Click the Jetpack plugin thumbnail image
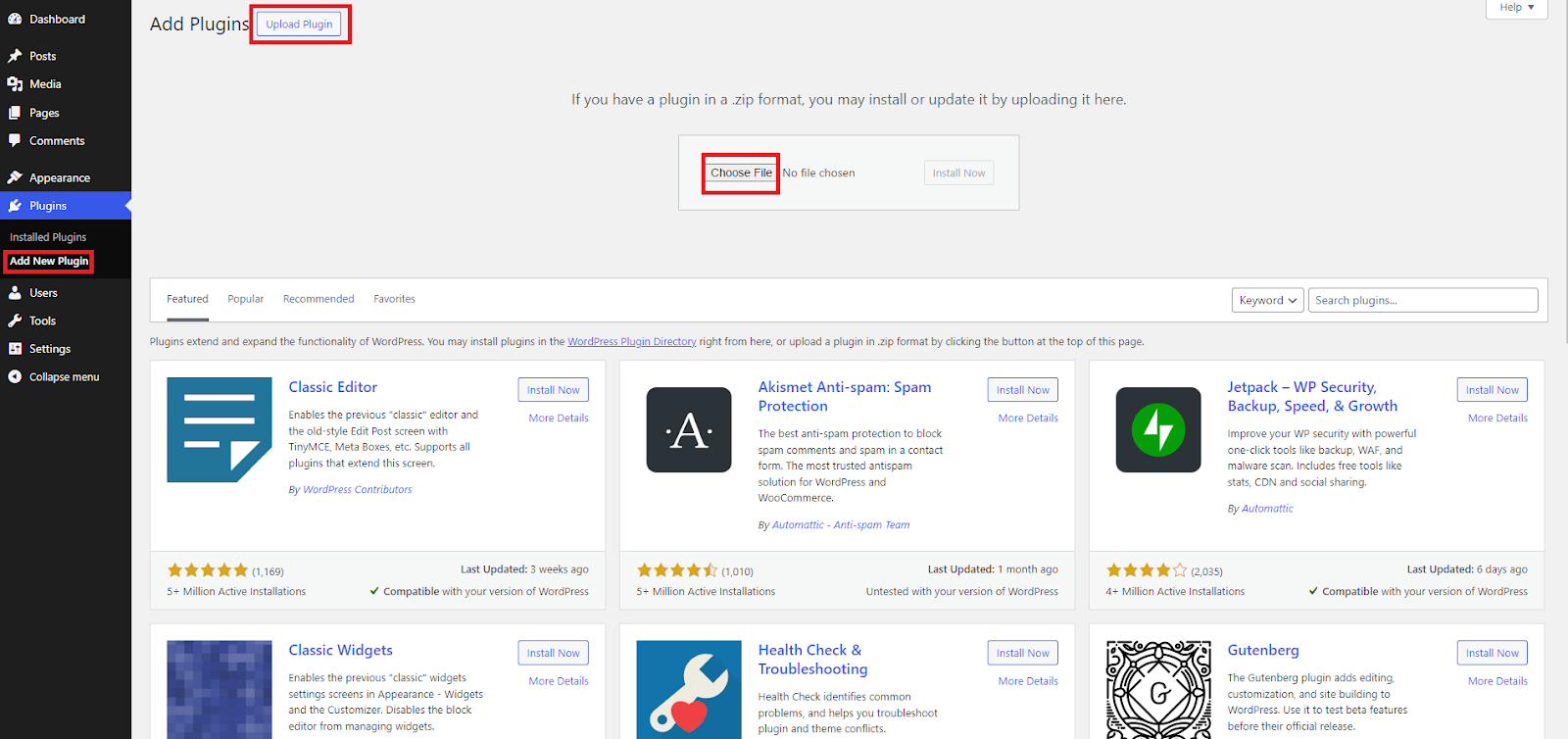This screenshot has width=1568, height=739. pyautogui.click(x=1158, y=429)
